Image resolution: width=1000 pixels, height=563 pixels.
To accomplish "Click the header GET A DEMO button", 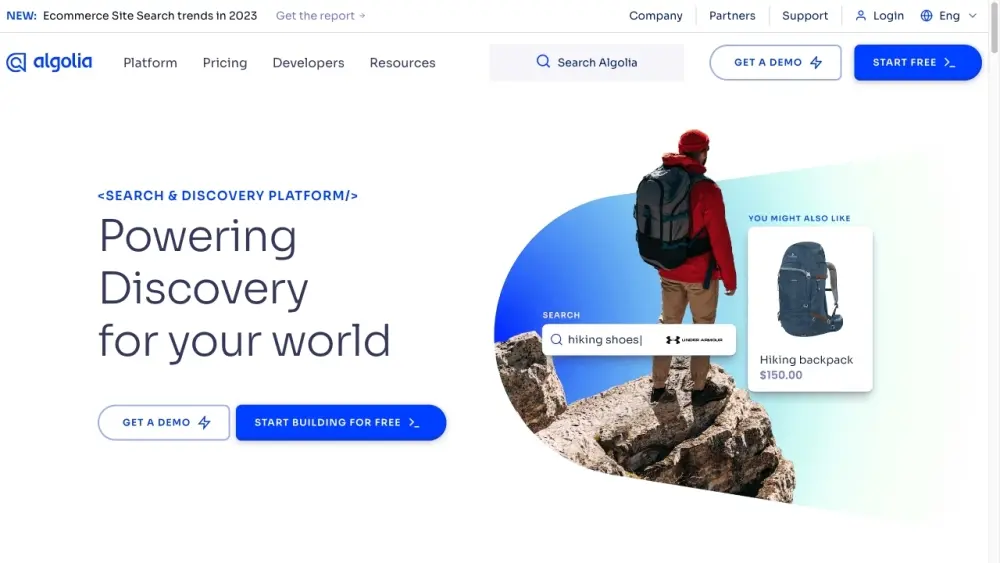I will (x=776, y=62).
